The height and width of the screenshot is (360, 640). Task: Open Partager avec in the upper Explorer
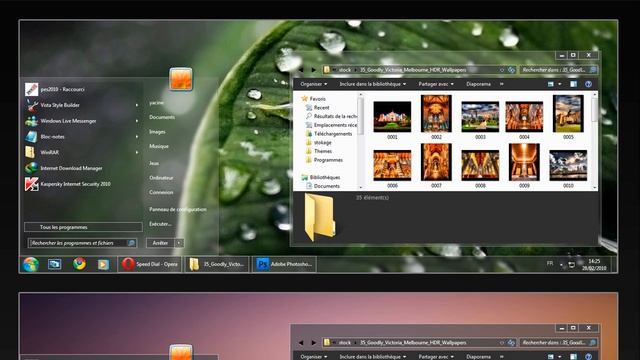(436, 84)
